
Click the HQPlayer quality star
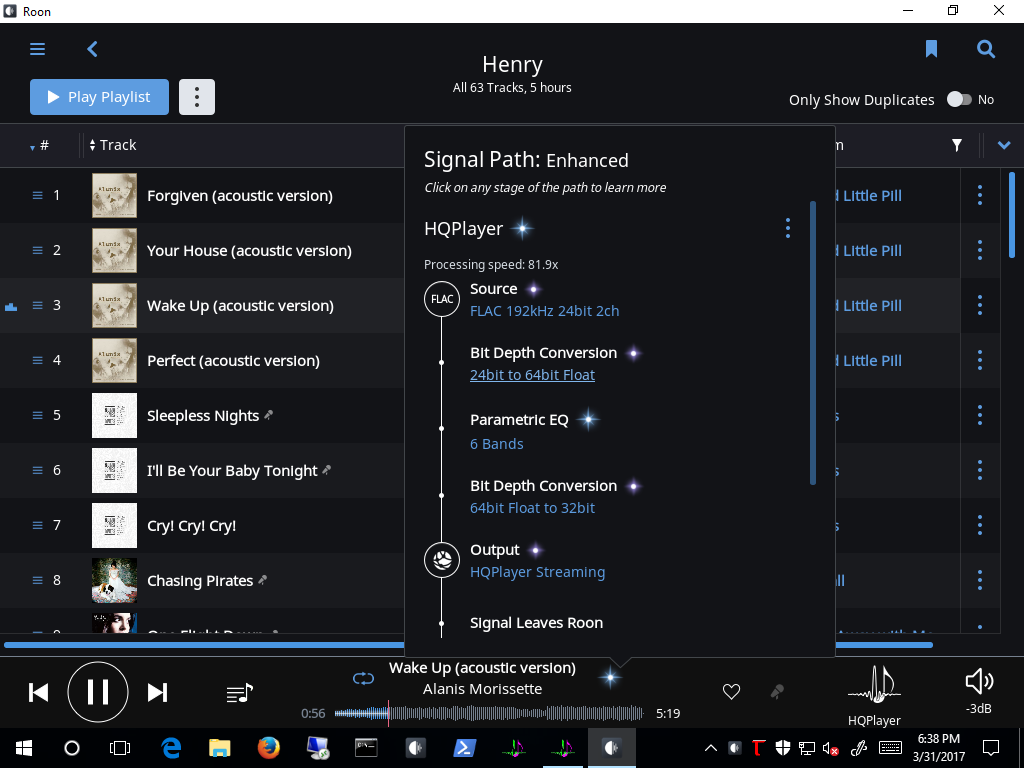pyautogui.click(x=522, y=229)
